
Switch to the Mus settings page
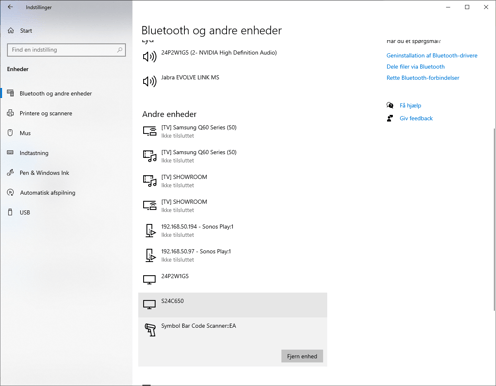click(25, 133)
